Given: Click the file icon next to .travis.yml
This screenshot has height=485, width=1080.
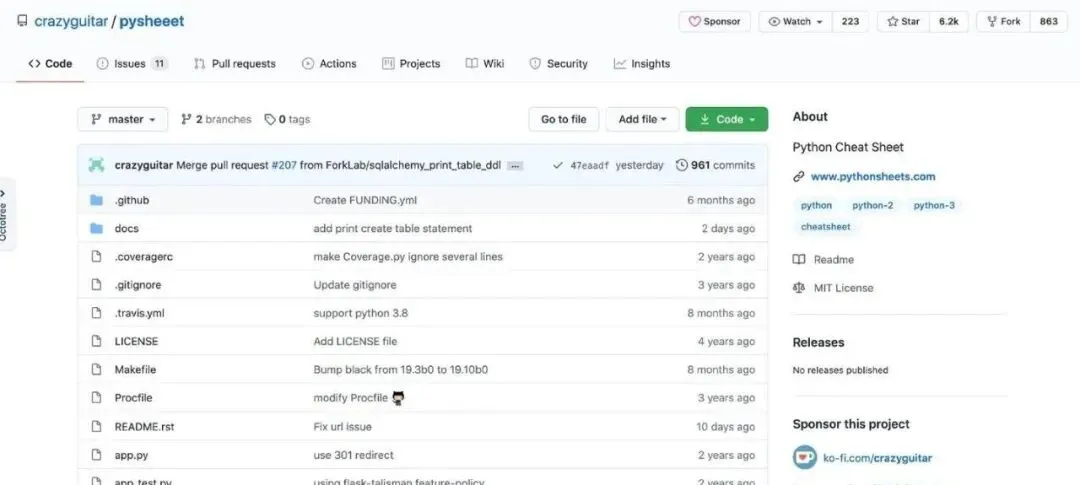Looking at the screenshot, I should (x=96, y=313).
